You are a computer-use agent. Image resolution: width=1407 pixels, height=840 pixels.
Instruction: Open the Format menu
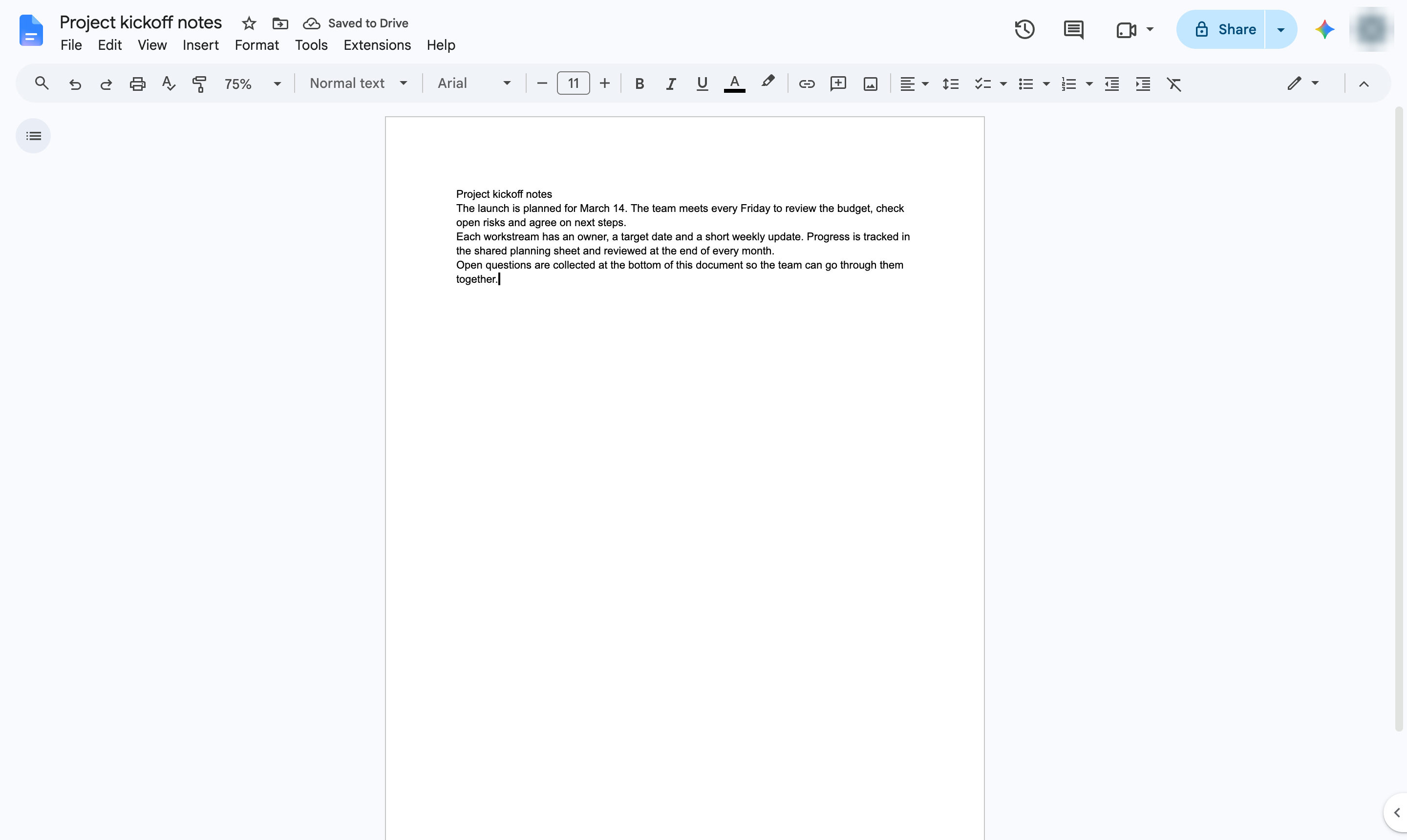(256, 45)
